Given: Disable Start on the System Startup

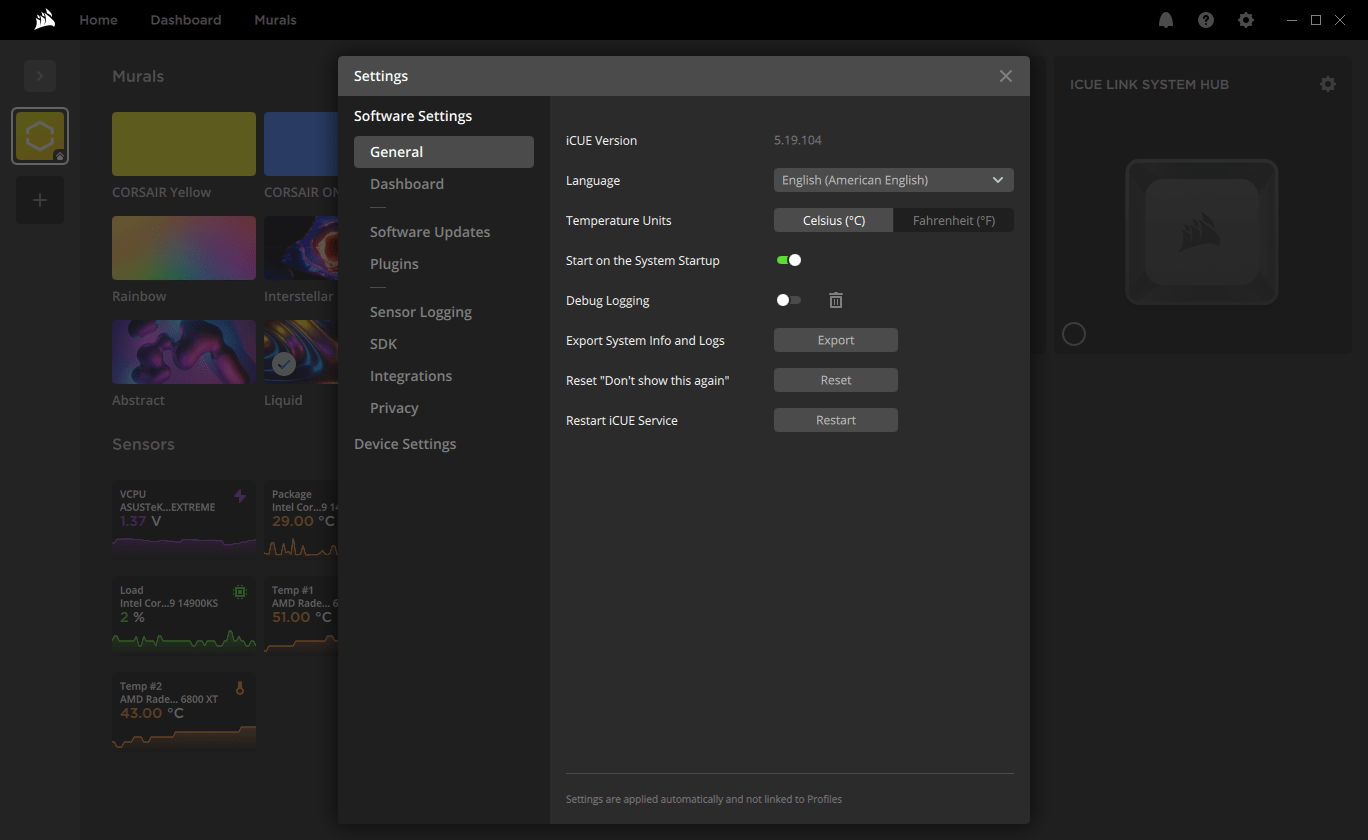Looking at the screenshot, I should coord(789,260).
